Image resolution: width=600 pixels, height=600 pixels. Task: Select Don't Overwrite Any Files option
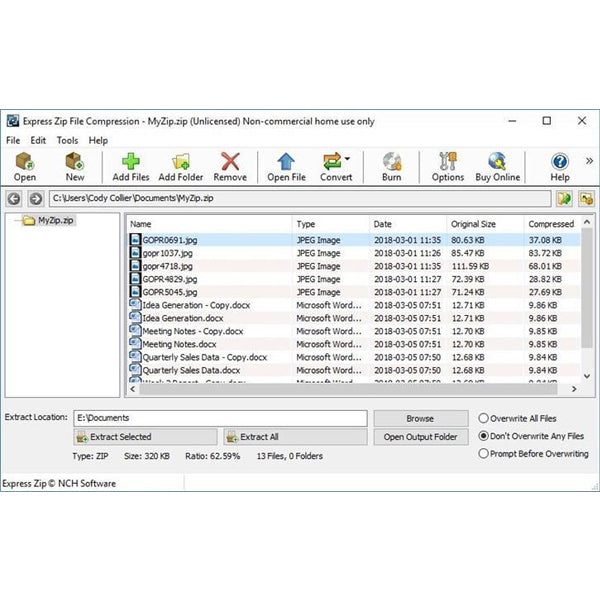(485, 436)
